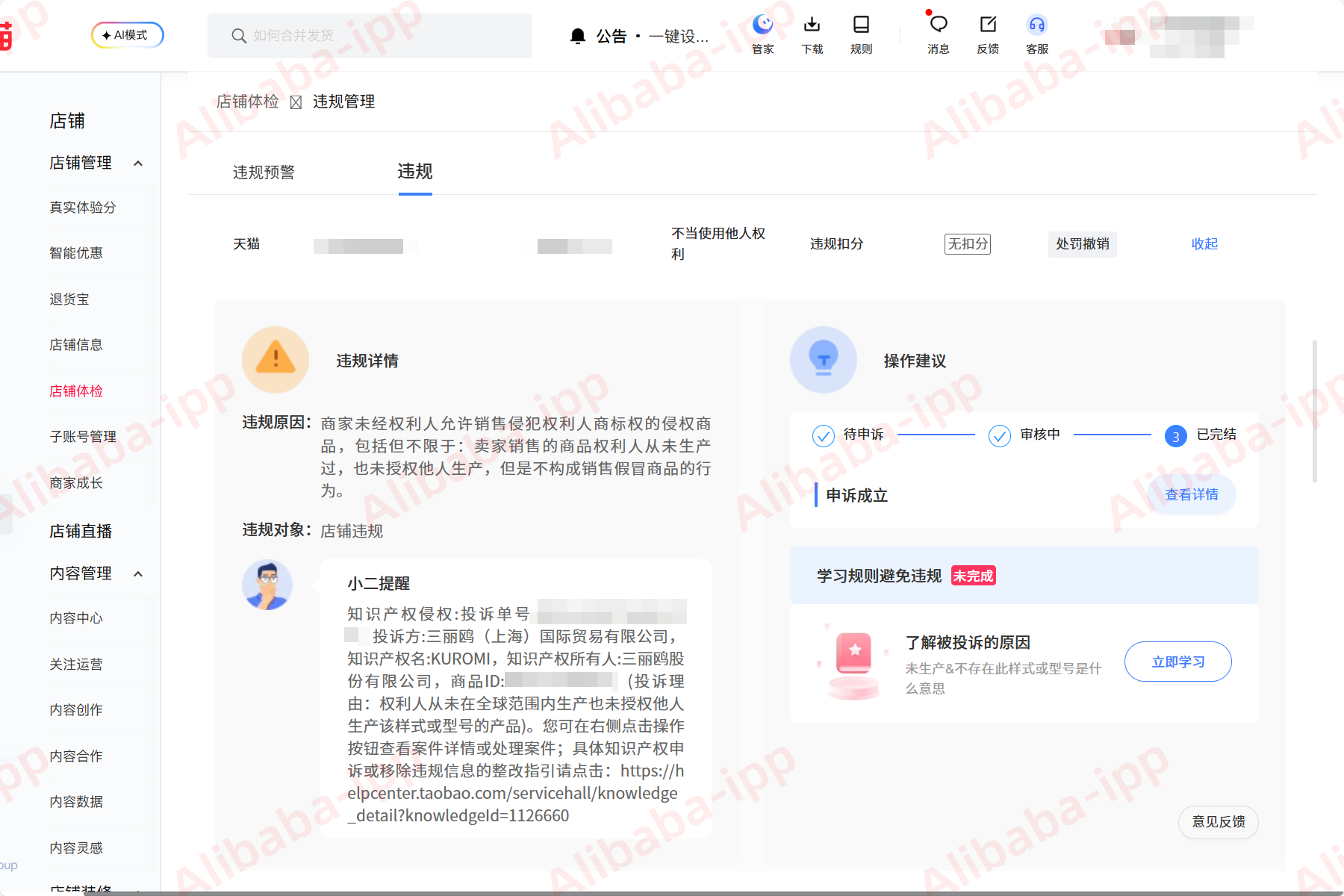Open 店铺直播 in the sidebar

click(81, 531)
